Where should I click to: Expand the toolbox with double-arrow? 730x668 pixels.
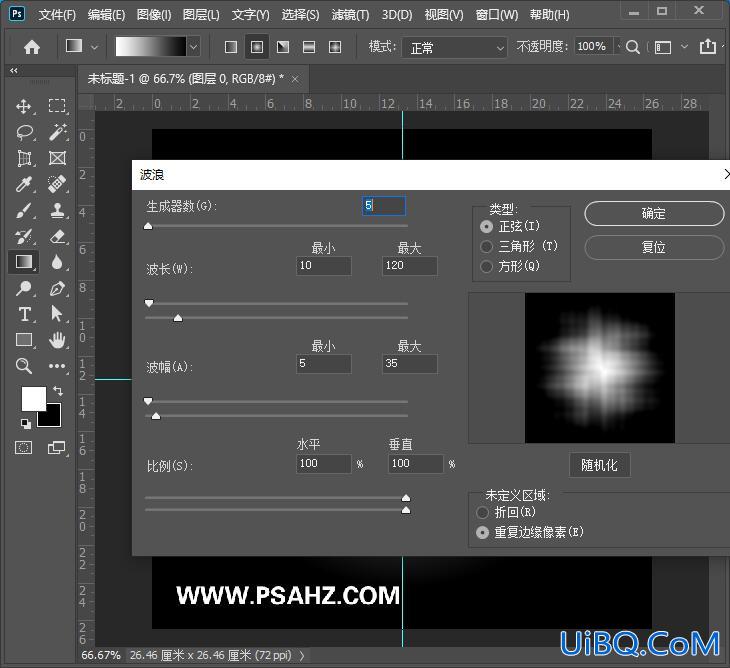pyautogui.click(x=14, y=71)
